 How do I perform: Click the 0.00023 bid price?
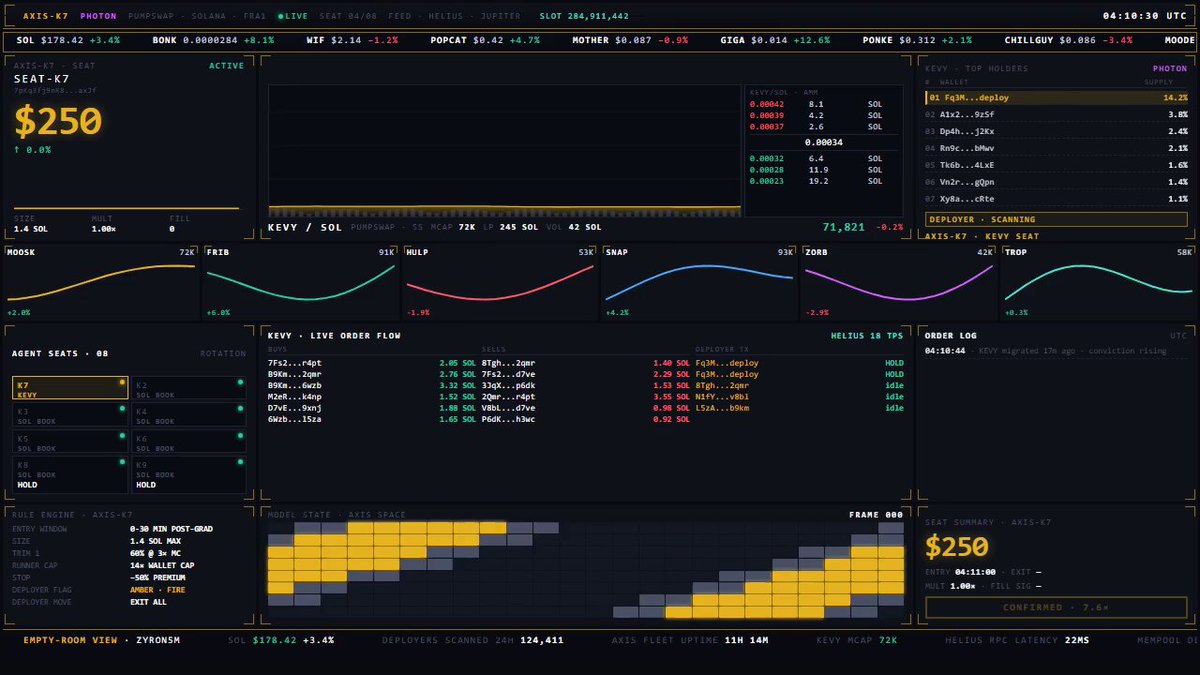point(767,181)
